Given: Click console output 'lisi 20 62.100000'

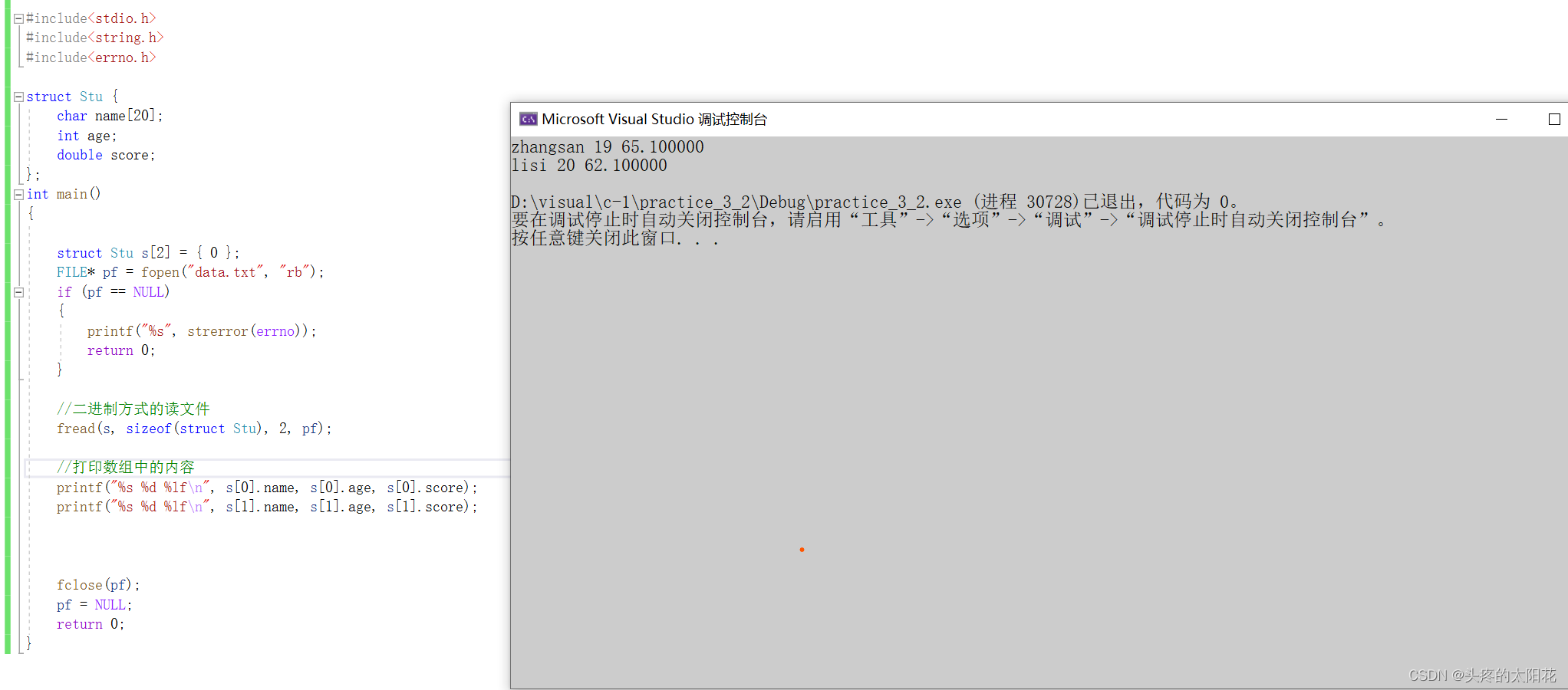Looking at the screenshot, I should 589,166.
